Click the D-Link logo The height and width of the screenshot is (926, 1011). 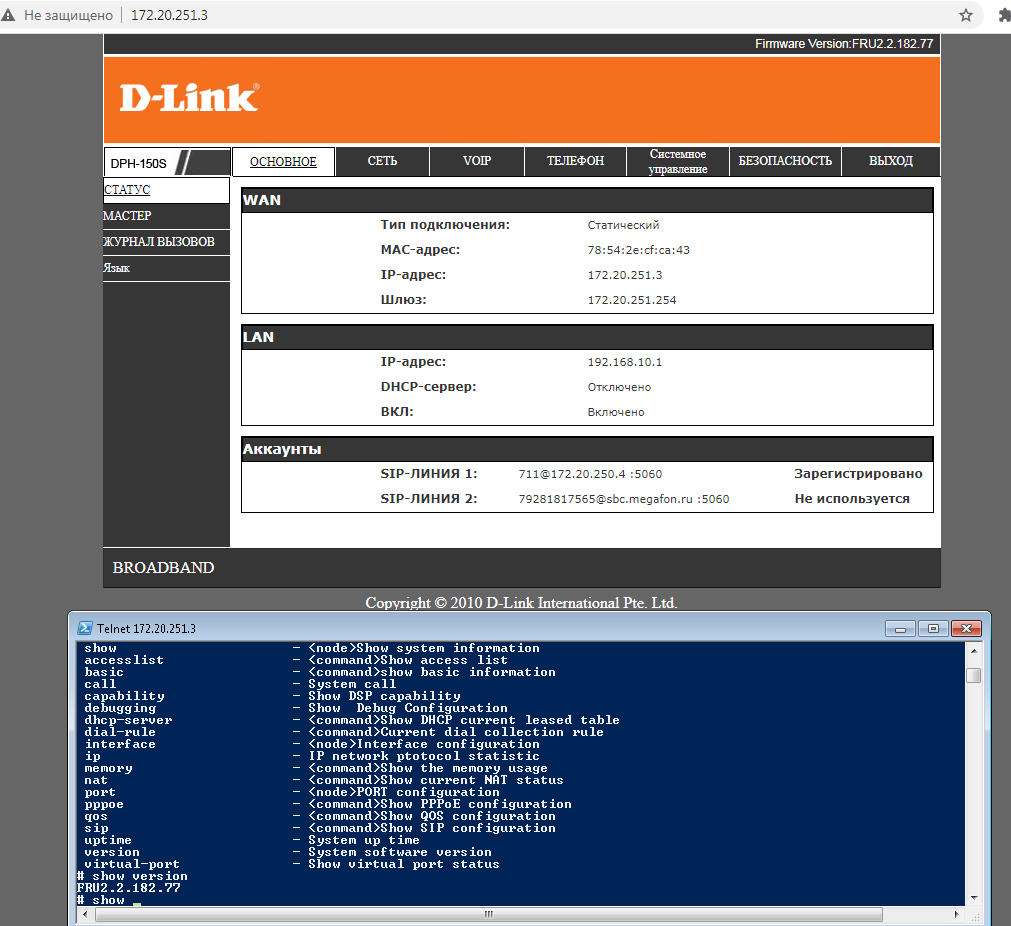[x=190, y=98]
